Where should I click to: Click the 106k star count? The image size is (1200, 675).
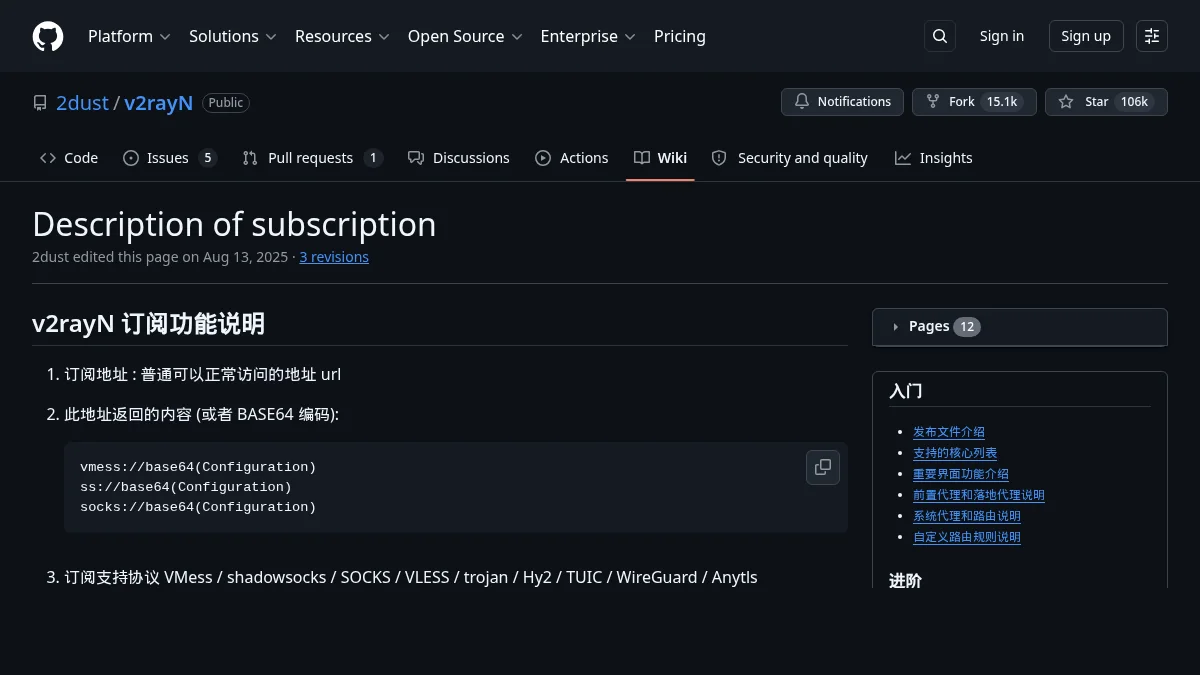click(1134, 102)
